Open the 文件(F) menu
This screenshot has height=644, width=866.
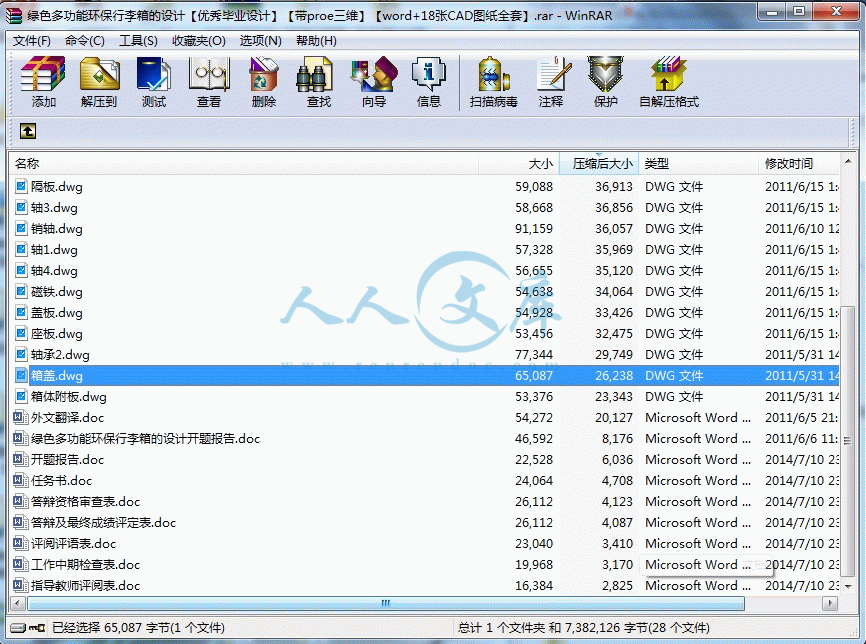[31, 40]
